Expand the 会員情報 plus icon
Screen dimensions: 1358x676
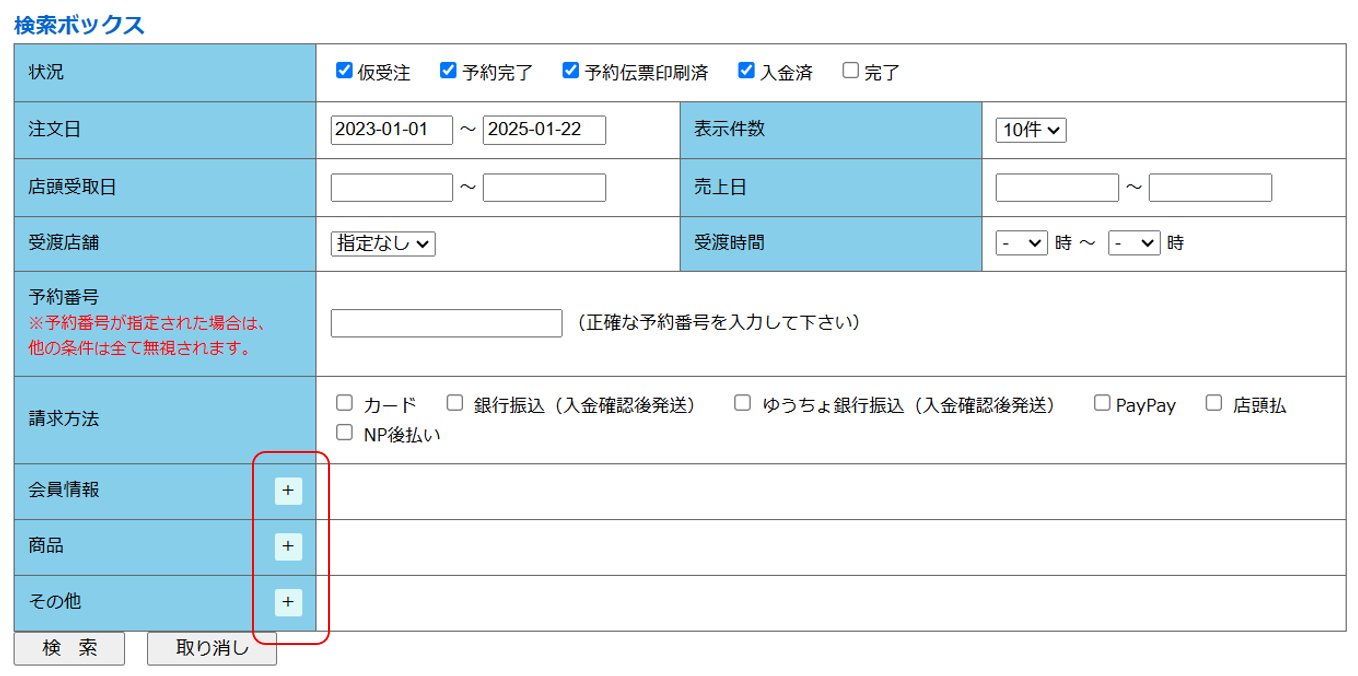click(x=288, y=490)
